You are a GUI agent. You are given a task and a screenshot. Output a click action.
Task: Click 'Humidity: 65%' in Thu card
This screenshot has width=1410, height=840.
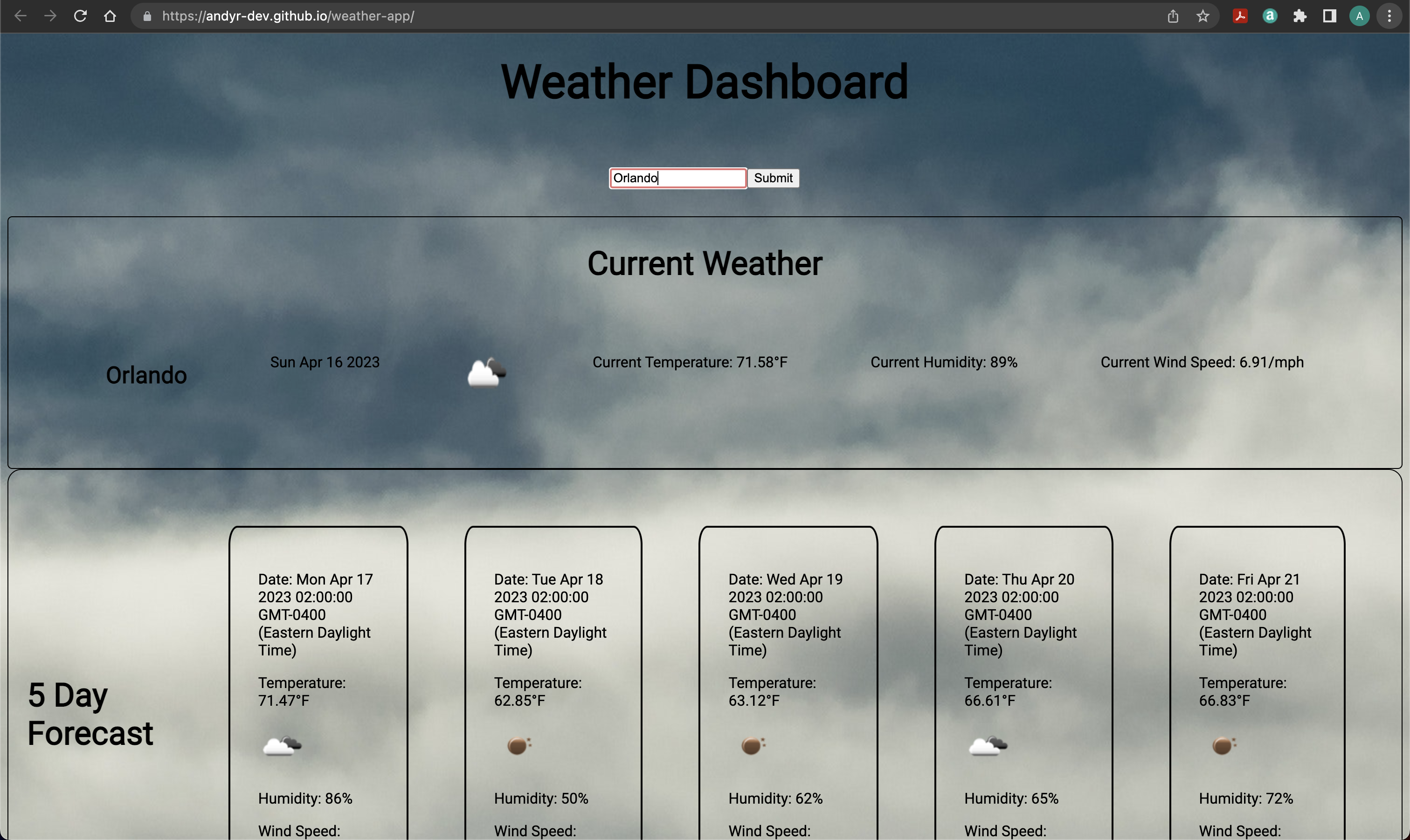coord(1011,799)
